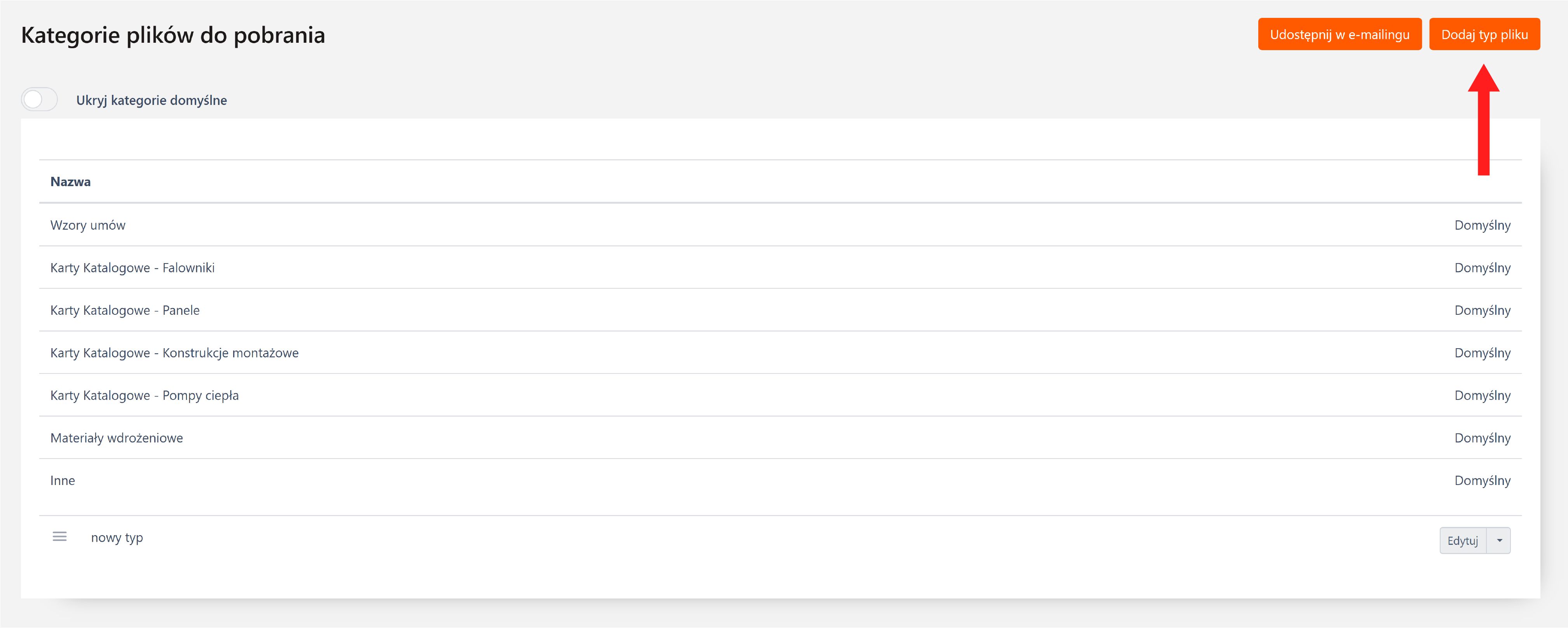
Task: Click the "Nazwa" column header
Action: [x=71, y=181]
